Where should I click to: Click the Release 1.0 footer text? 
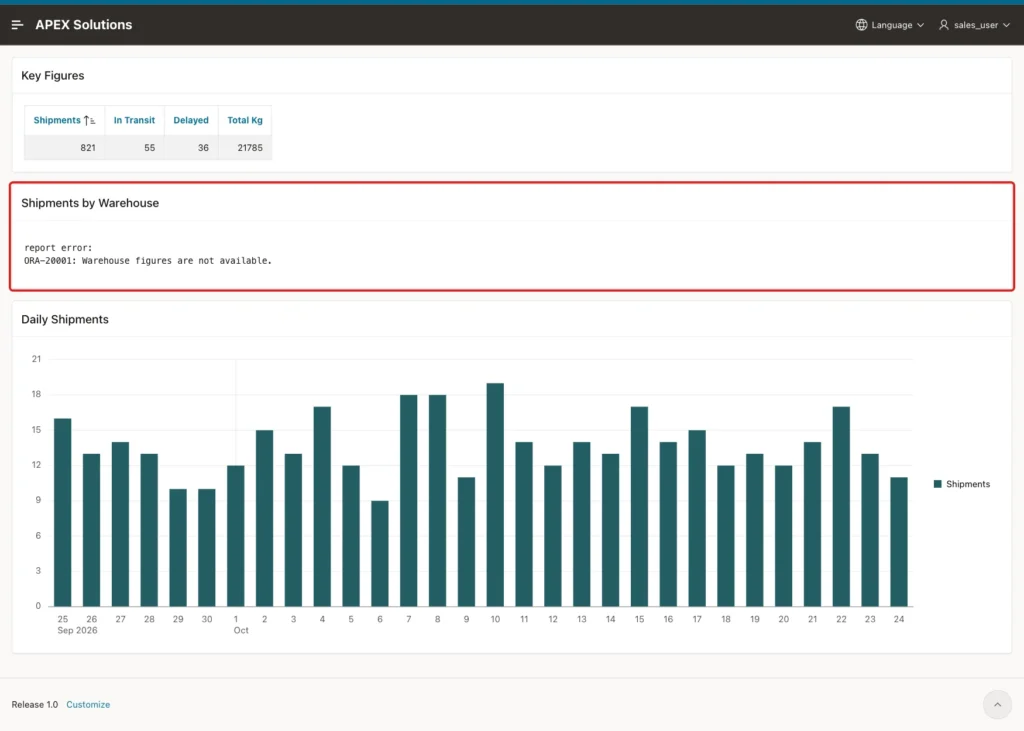coord(35,704)
